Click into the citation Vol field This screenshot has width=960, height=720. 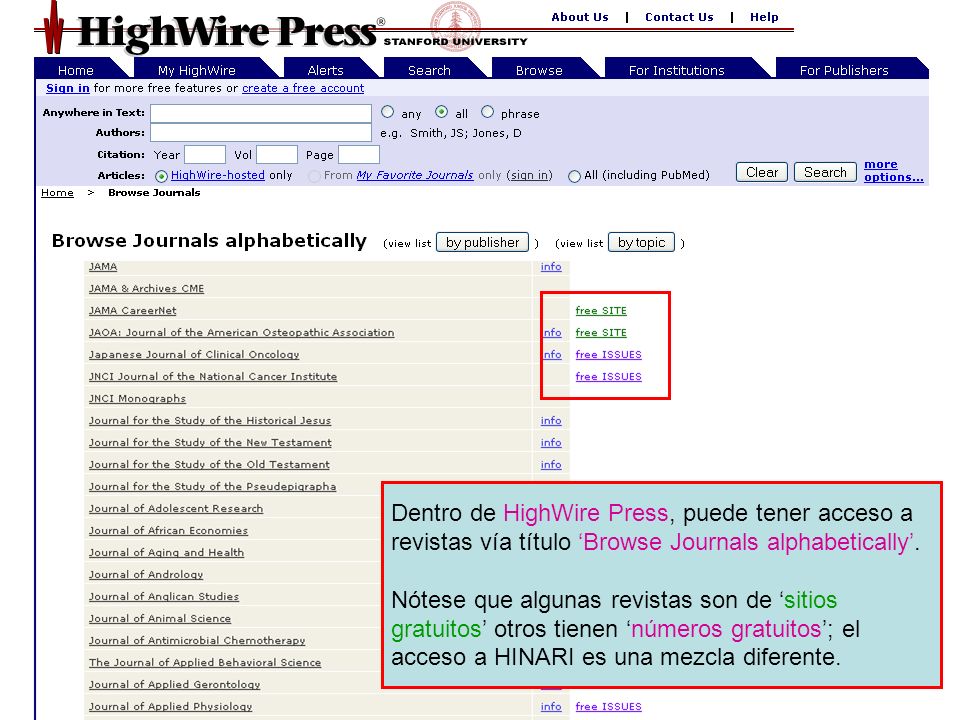pos(277,154)
